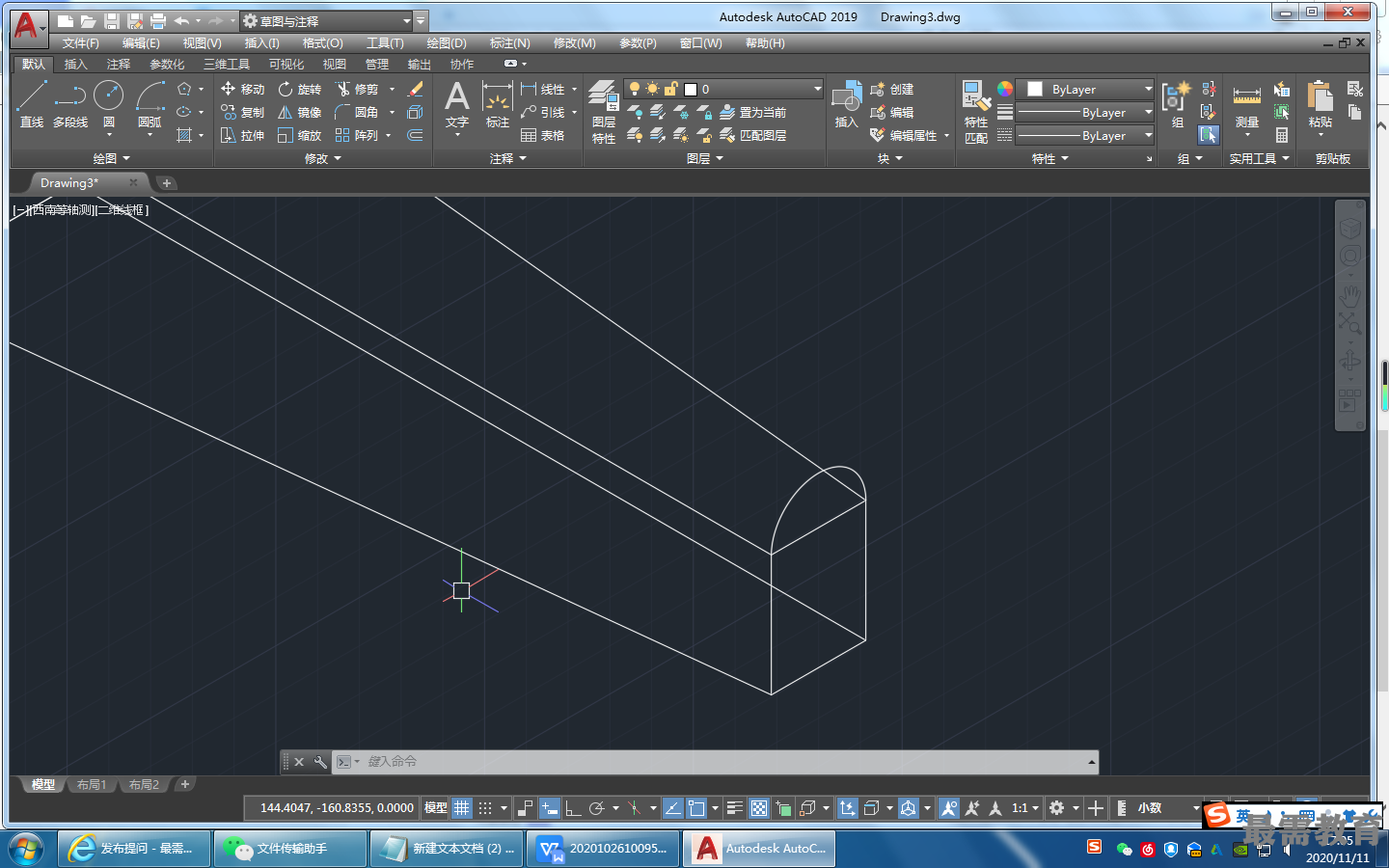
Task: Expand the 注释 annotation panel
Action: (x=507, y=158)
